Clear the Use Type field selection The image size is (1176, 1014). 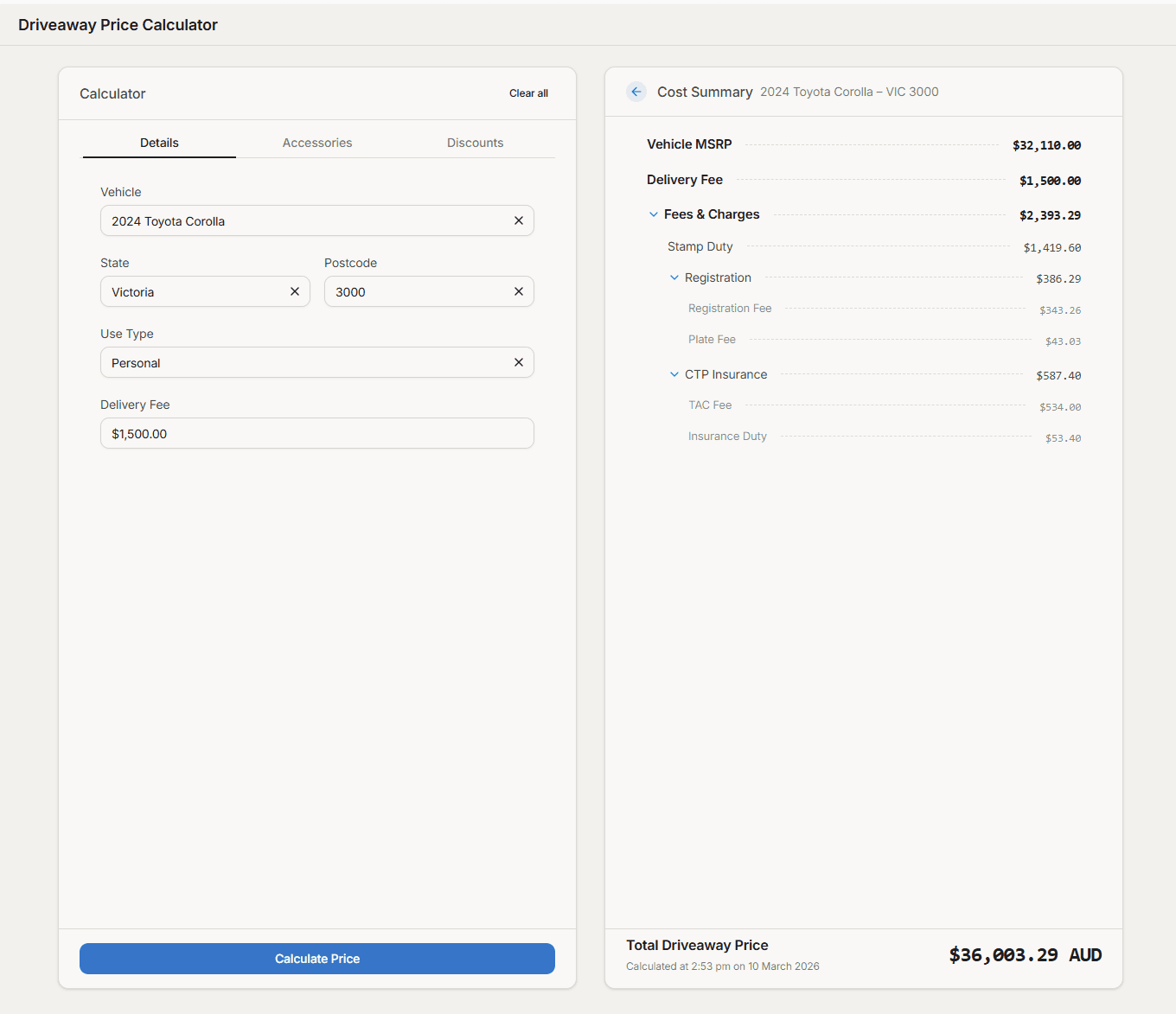tap(519, 362)
